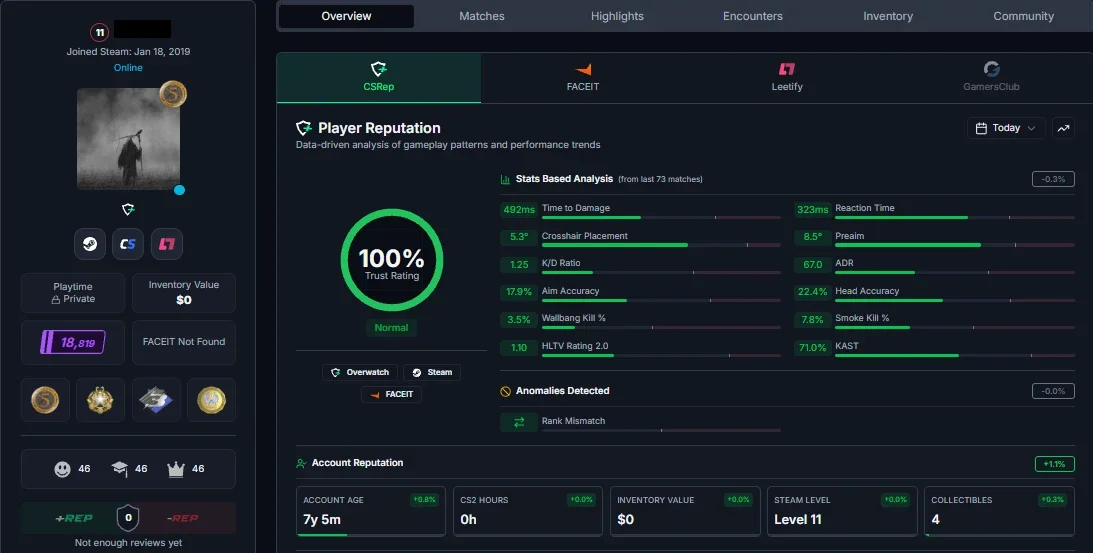Click the FACEIT source button under rating

tap(391, 395)
